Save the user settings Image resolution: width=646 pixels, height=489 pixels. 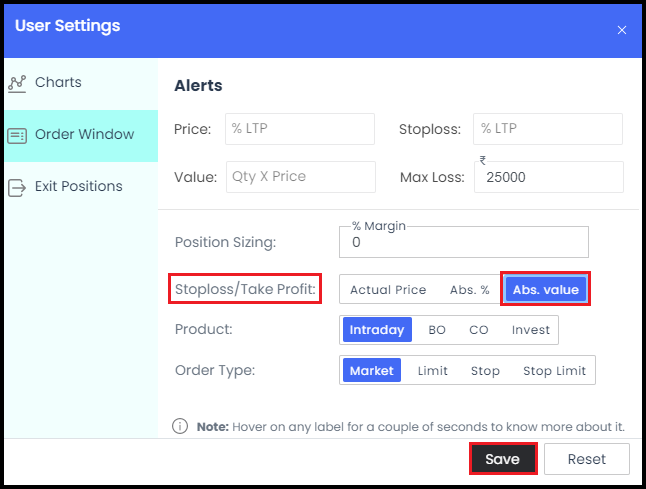point(503,459)
